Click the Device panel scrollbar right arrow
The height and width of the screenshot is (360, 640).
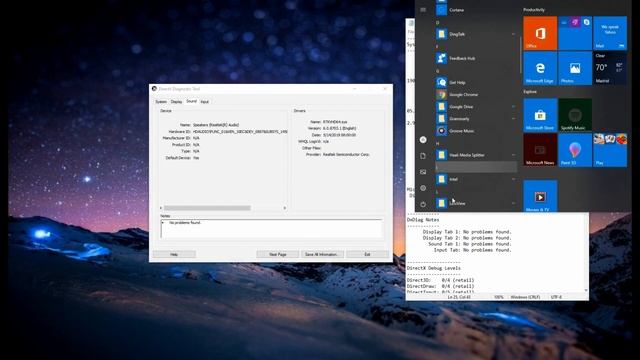pyautogui.click(x=285, y=208)
